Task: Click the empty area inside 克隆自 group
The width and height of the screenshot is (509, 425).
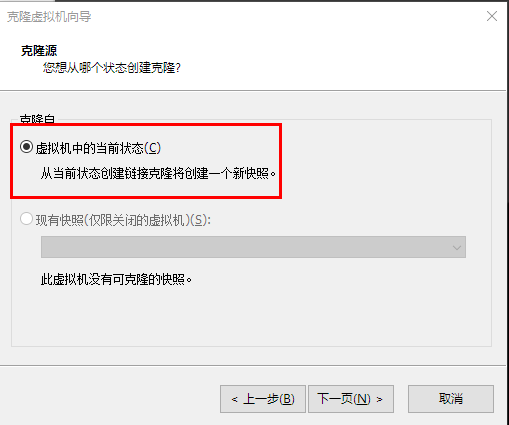Action: [252, 313]
